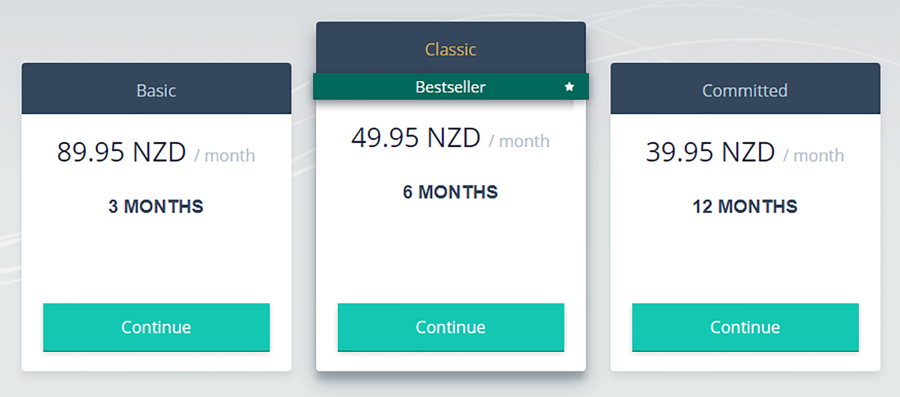This screenshot has width=900, height=397.
Task: Click the 49.95 NZD price
Action: [x=416, y=138]
